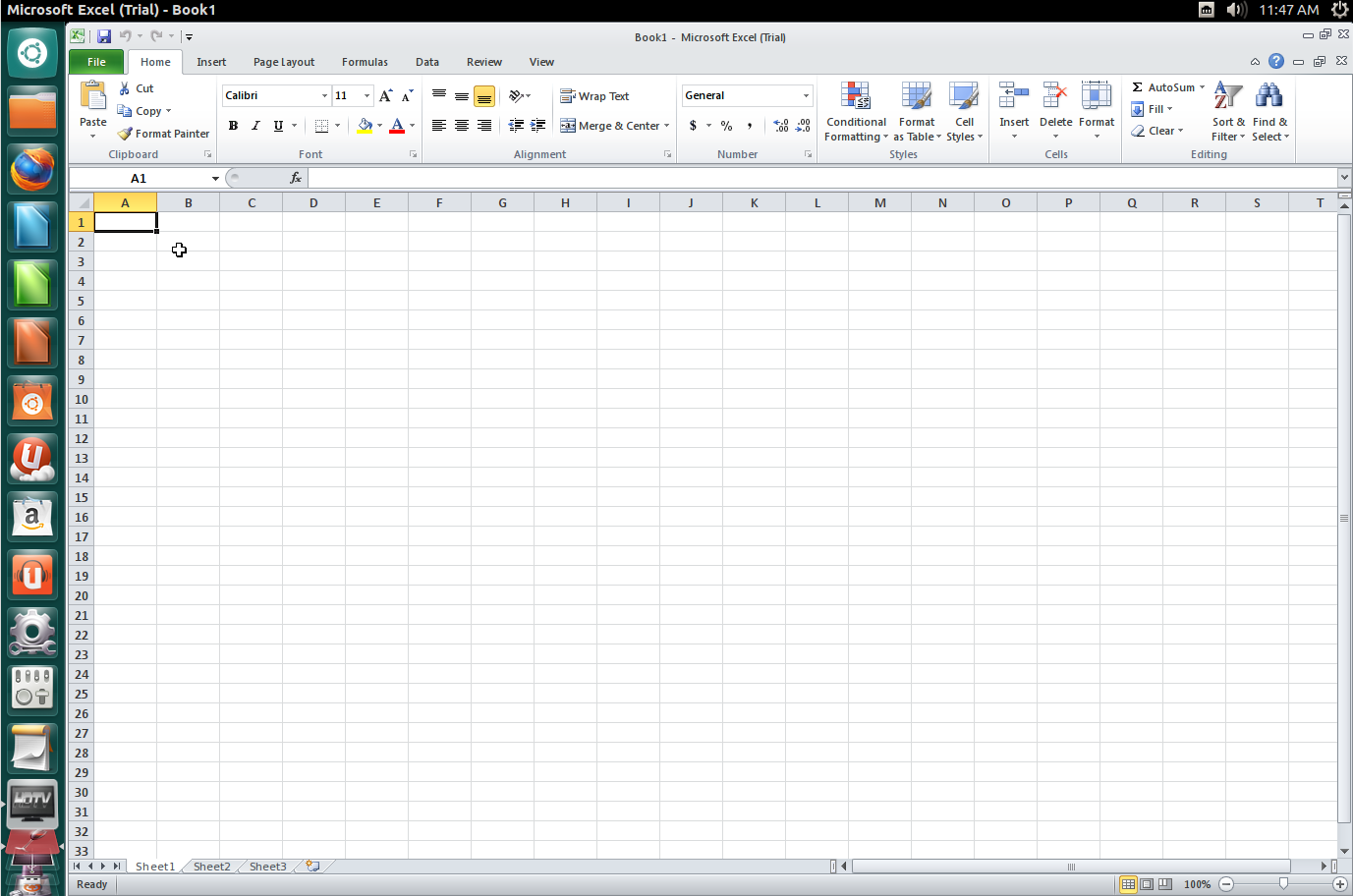Click the zoom slider handle in status bar
The image size is (1353, 896).
coord(1283,884)
